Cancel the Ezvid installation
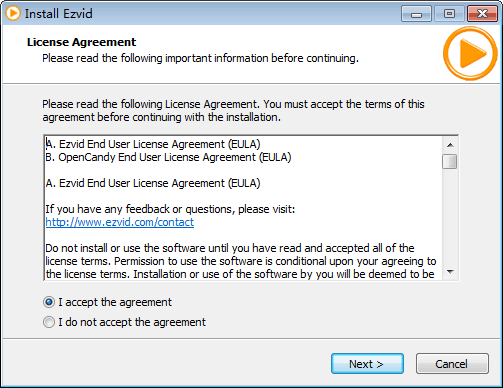The height and width of the screenshot is (388, 503). pyautogui.click(x=452, y=364)
